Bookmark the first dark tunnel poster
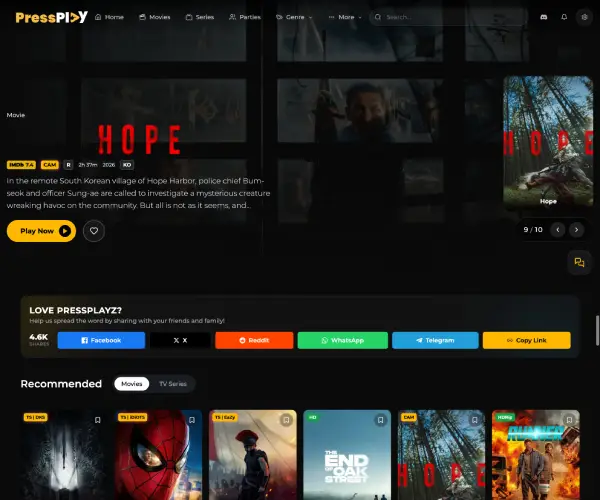 [98, 420]
